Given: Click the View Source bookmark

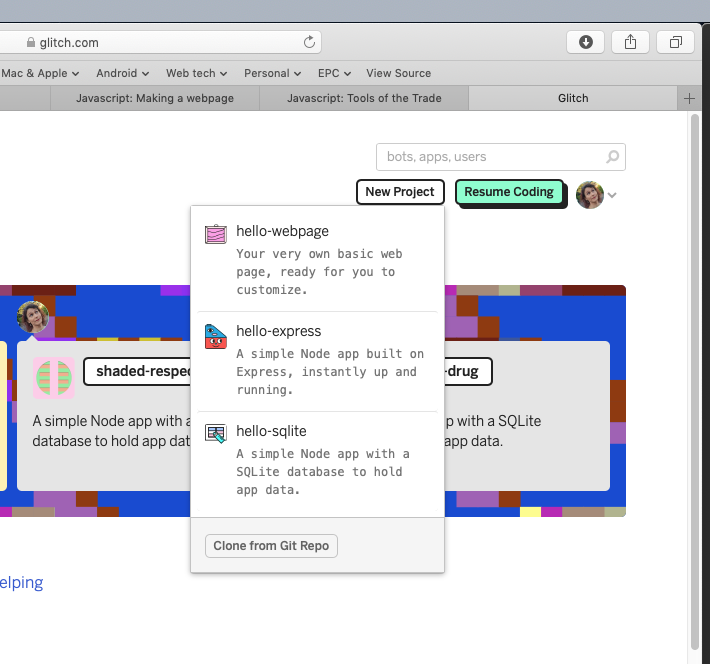Looking at the screenshot, I should pos(398,73).
